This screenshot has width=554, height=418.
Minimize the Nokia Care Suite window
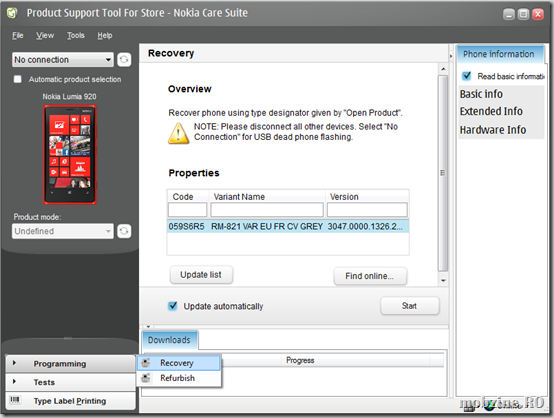[x=508, y=14]
